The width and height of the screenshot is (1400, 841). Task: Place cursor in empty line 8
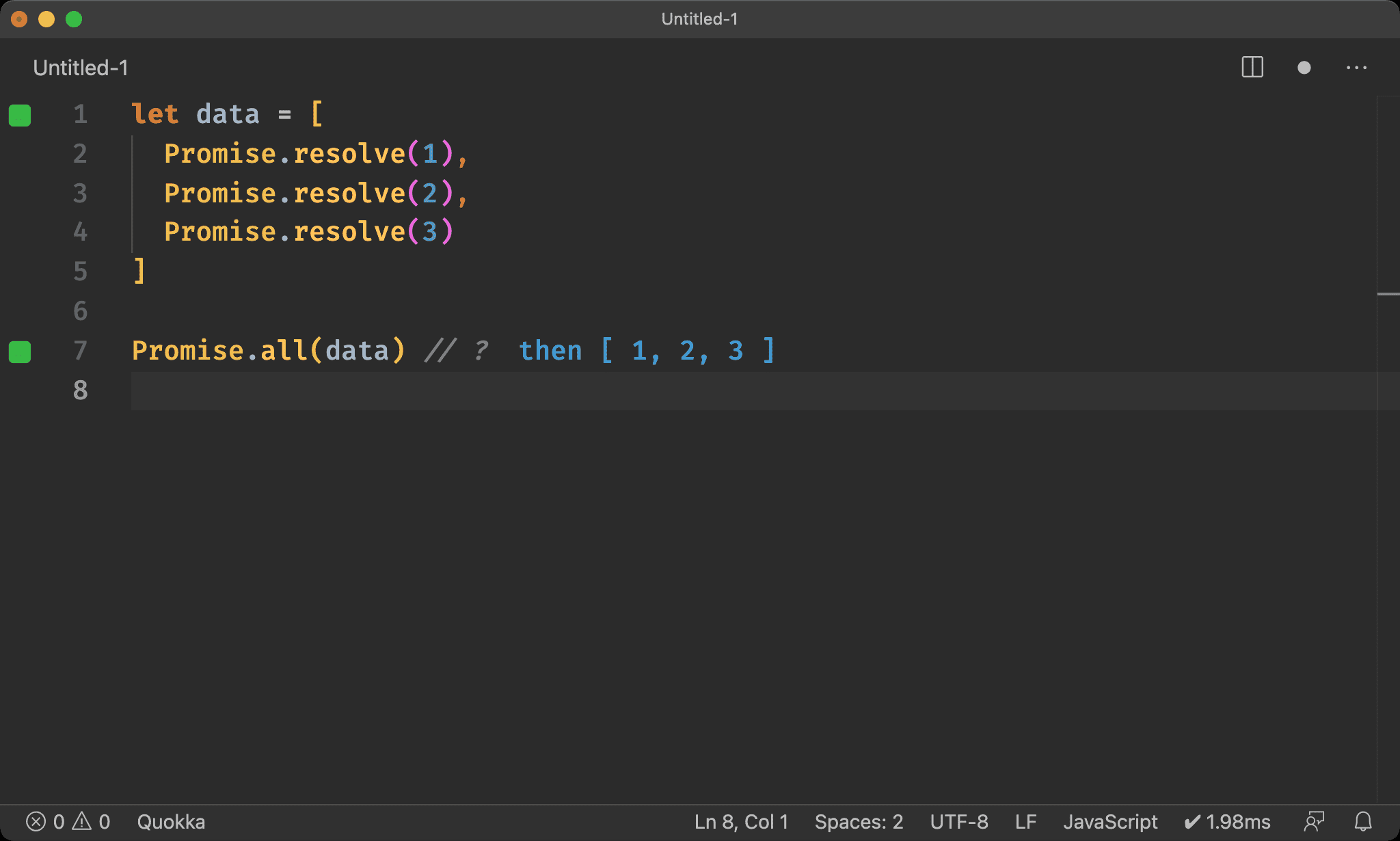pos(547,390)
